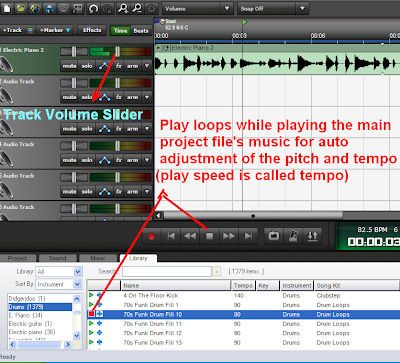Switch the timeline to Beats mode

(x=141, y=31)
